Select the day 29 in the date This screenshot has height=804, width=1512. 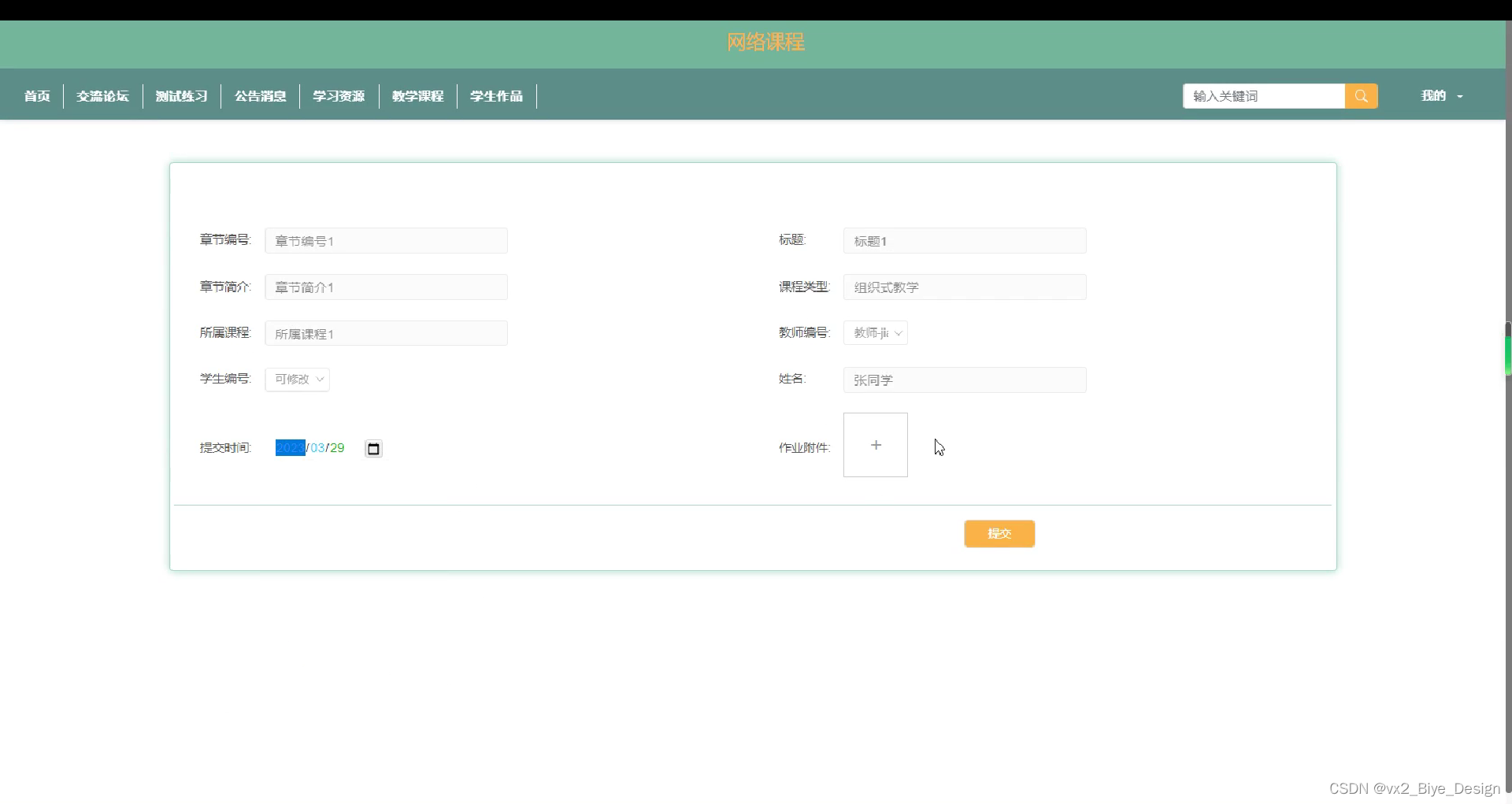coord(337,448)
